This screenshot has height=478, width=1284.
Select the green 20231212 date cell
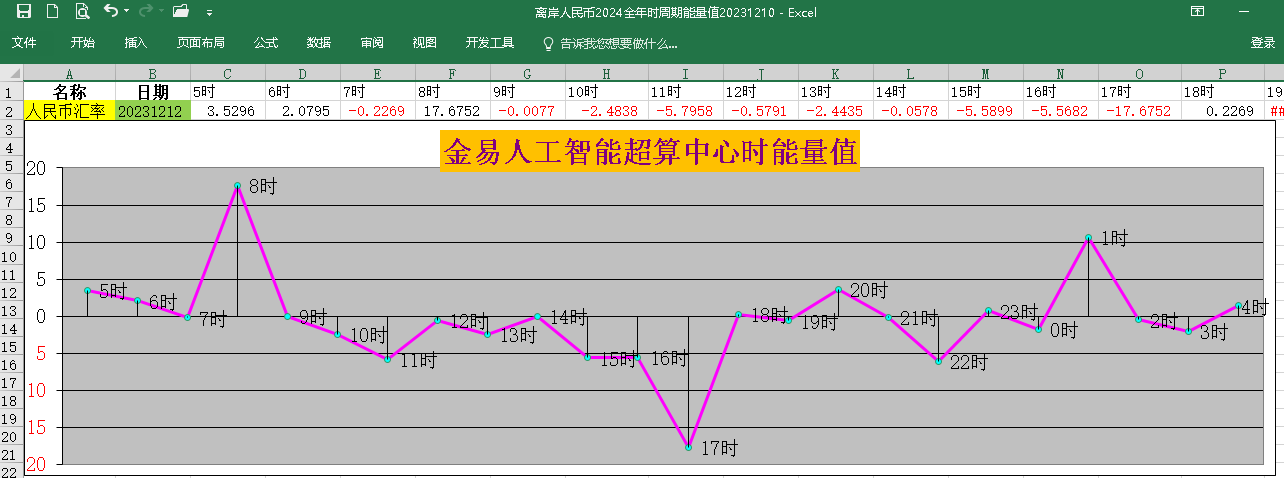[x=152, y=111]
